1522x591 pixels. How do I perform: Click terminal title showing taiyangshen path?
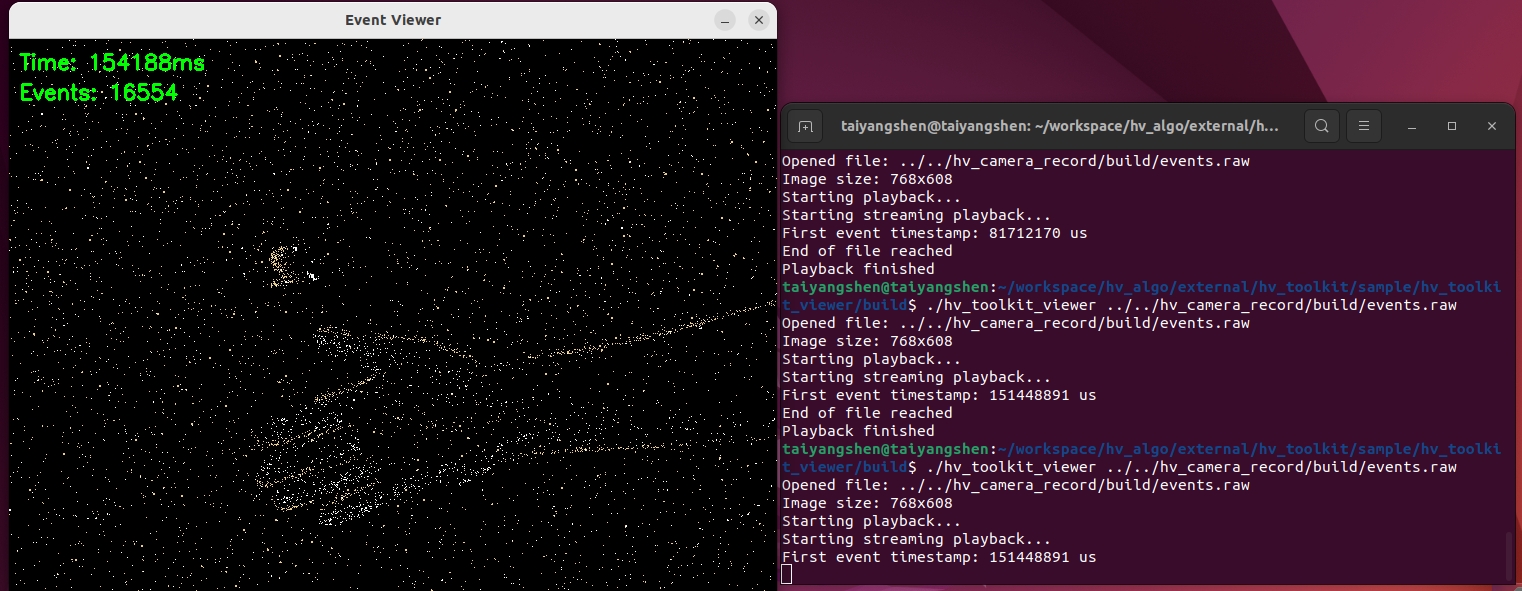1060,127
